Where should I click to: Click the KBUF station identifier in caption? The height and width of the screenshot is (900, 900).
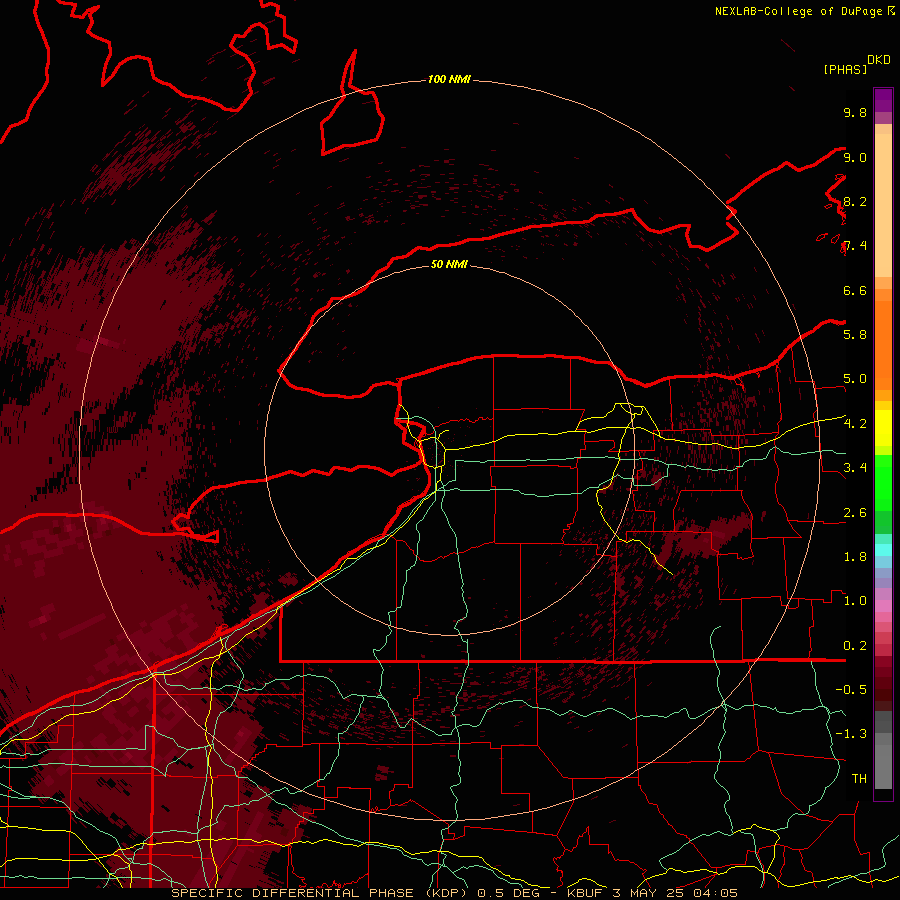584,893
